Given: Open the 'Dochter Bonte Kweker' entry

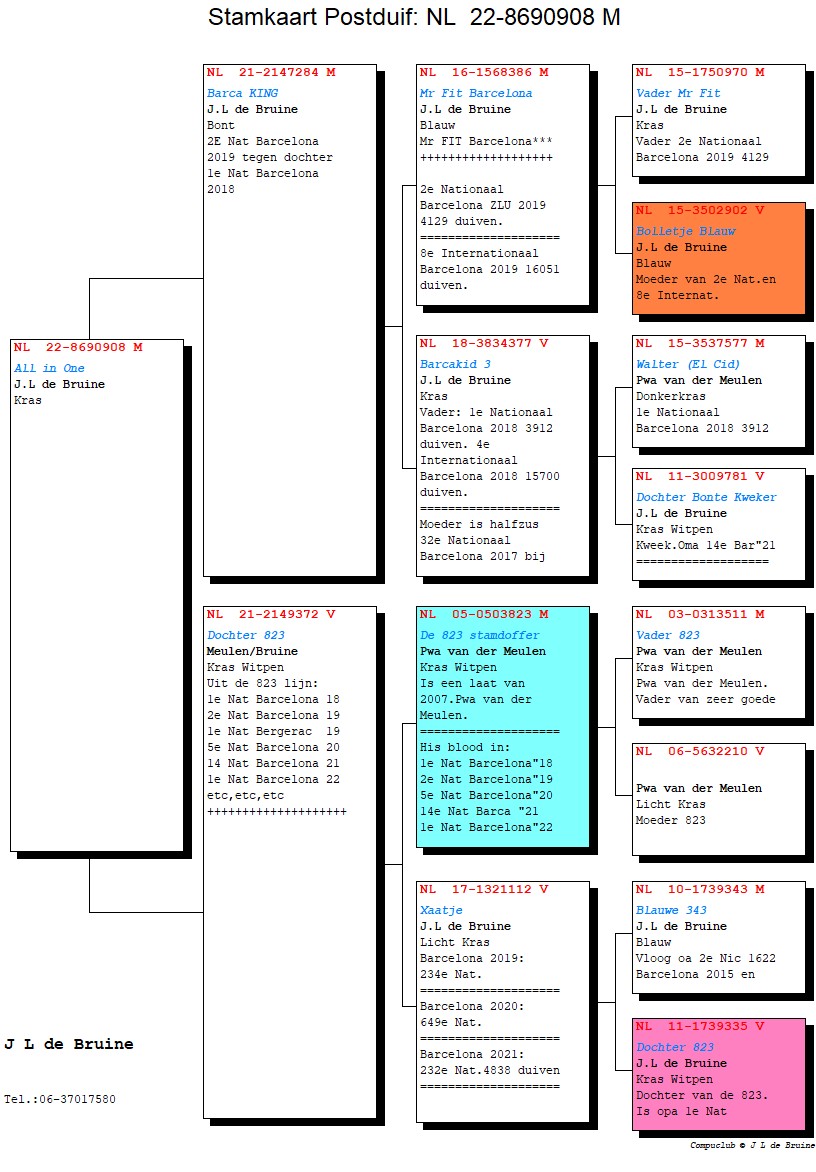Looking at the screenshot, I should pyautogui.click(x=706, y=497).
